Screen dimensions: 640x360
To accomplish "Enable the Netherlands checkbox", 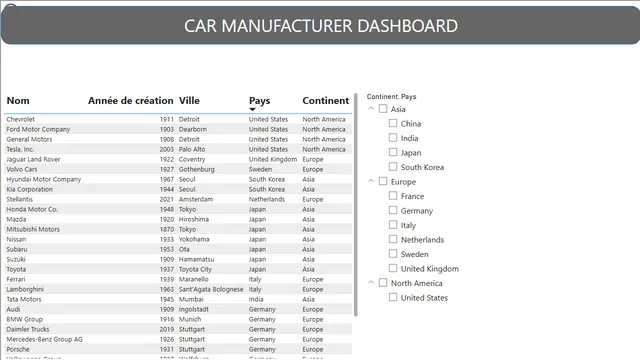I will [393, 239].
